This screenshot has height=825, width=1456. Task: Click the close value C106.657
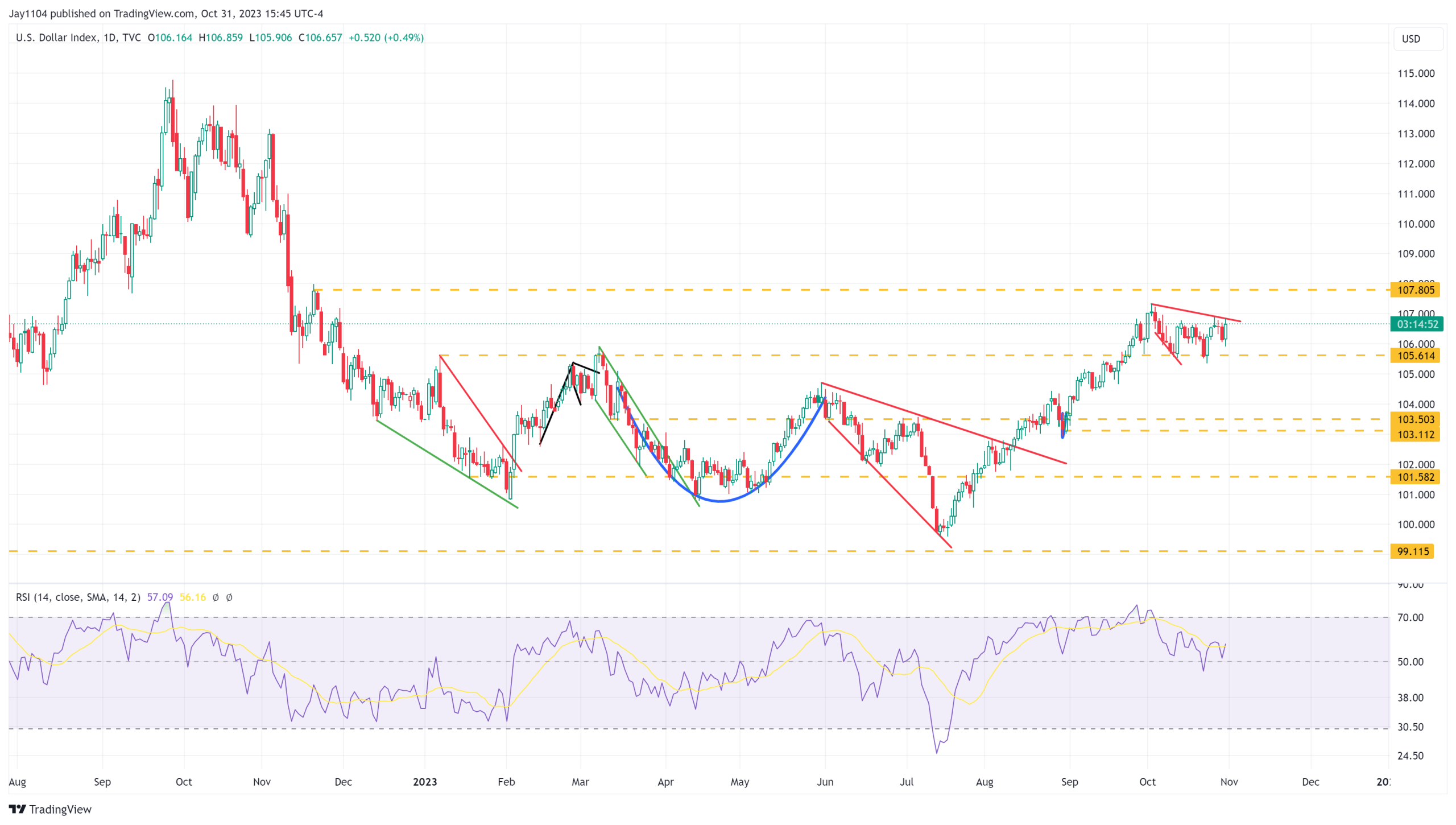point(320,38)
